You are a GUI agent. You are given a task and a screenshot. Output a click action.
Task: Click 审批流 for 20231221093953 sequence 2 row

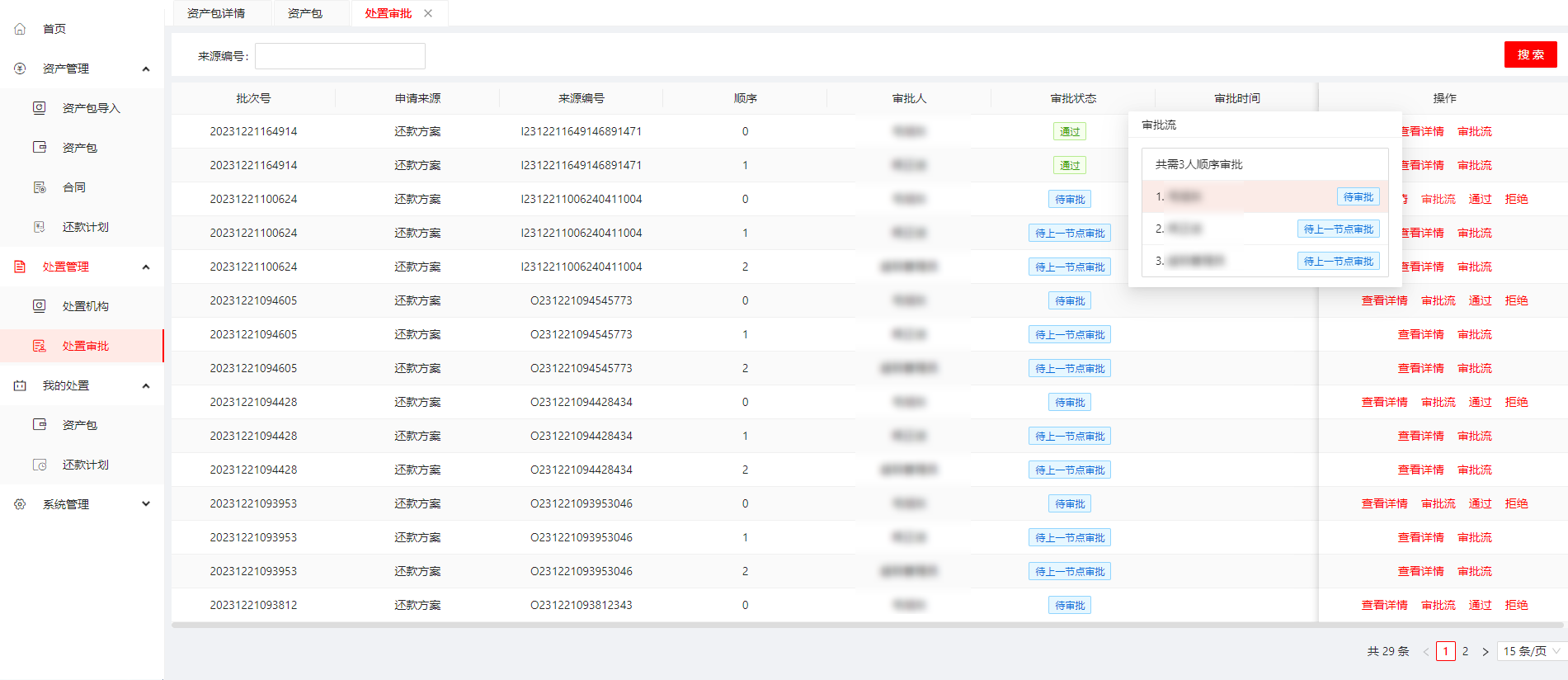point(1475,571)
